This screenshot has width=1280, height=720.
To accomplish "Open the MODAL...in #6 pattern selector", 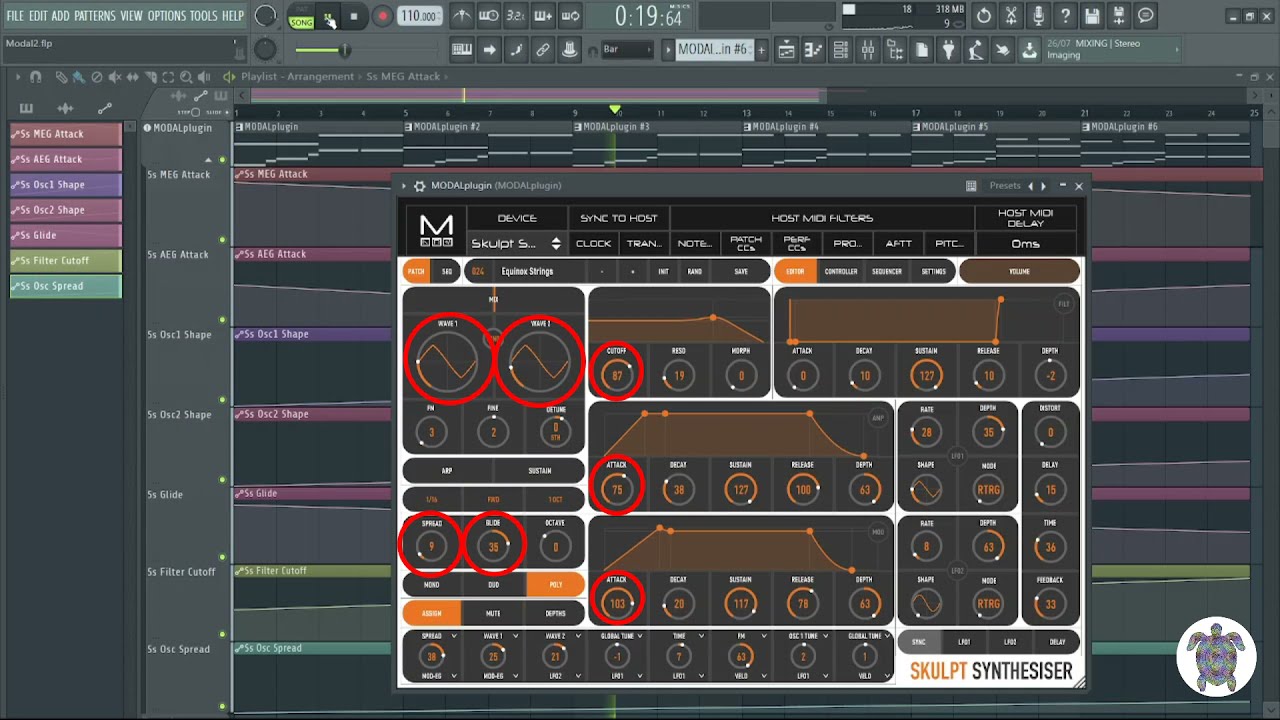I will coord(713,49).
